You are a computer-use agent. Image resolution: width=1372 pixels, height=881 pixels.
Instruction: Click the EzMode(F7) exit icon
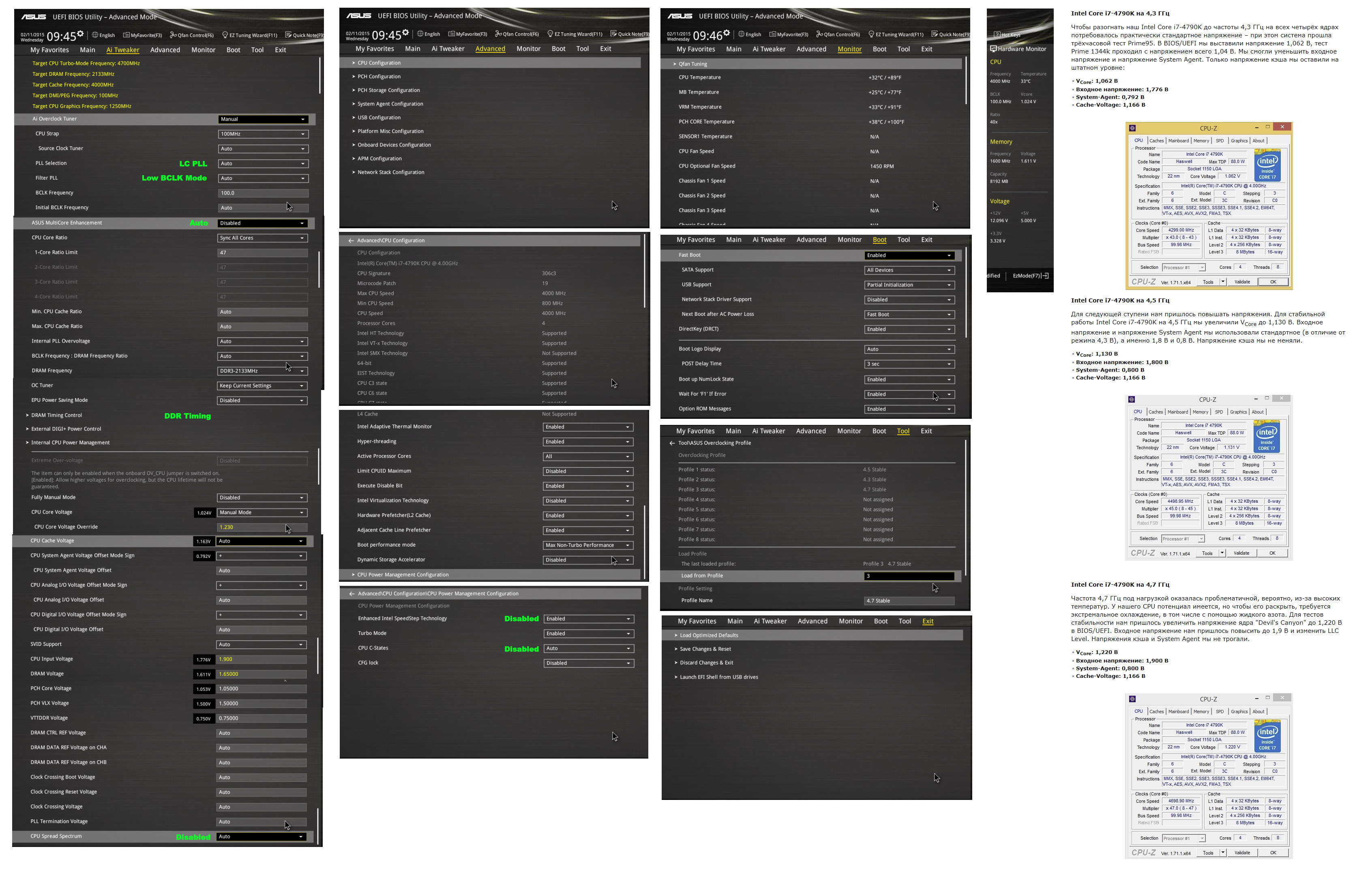click(1046, 276)
